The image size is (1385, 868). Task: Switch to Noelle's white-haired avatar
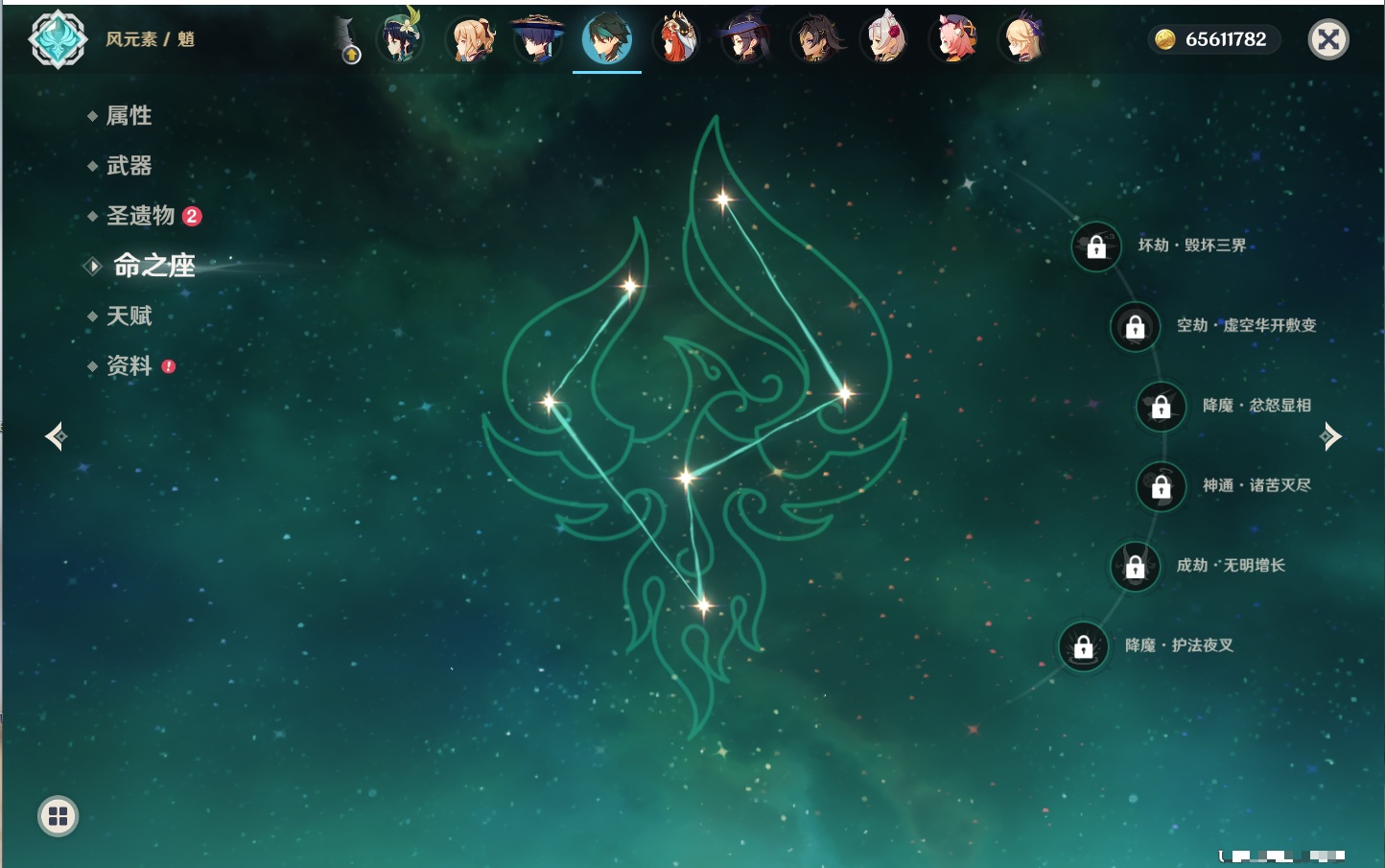tap(884, 39)
